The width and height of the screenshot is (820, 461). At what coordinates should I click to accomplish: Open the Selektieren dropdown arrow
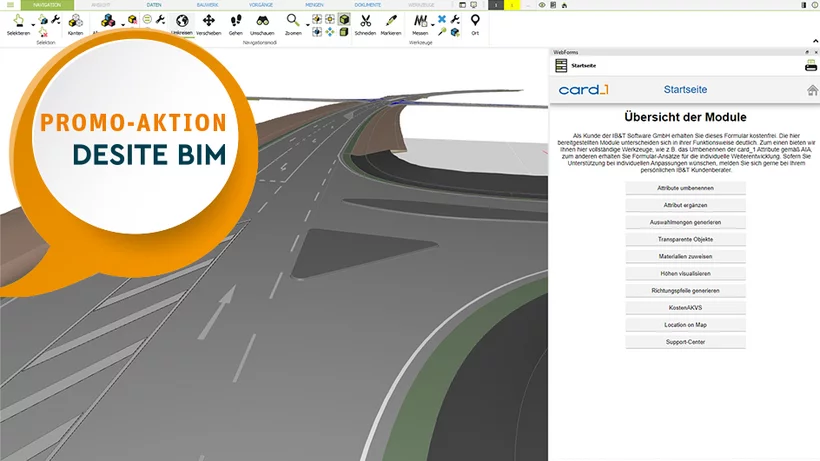[x=33, y=25]
